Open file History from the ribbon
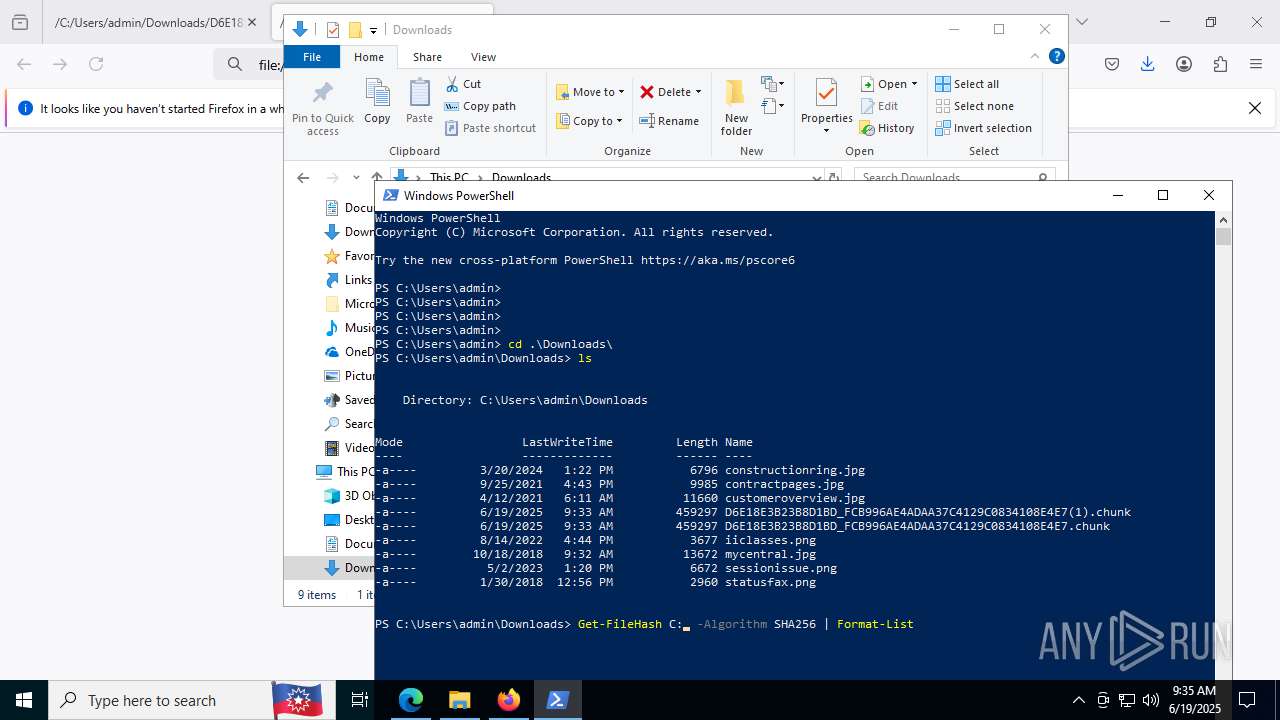 pyautogui.click(x=887, y=128)
